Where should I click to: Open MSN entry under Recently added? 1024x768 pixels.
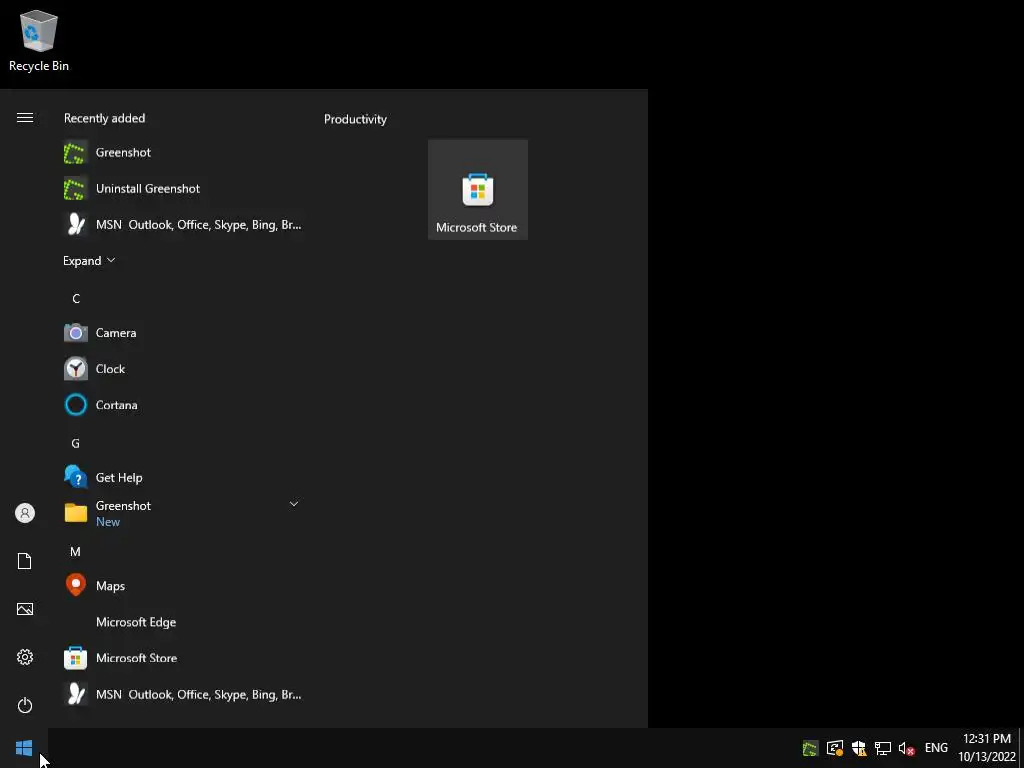pyautogui.click(x=183, y=225)
